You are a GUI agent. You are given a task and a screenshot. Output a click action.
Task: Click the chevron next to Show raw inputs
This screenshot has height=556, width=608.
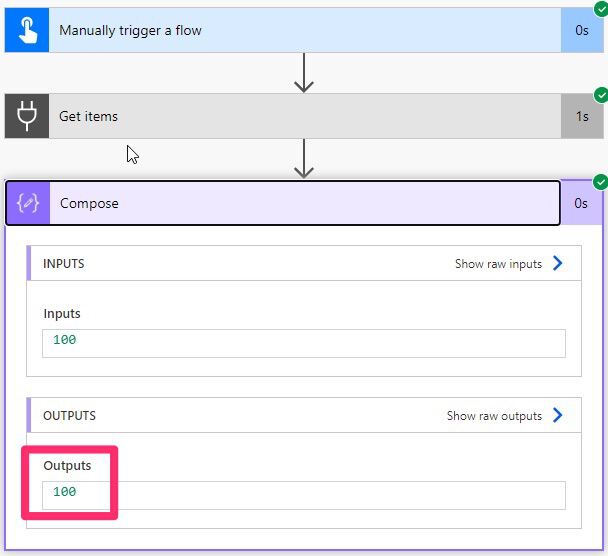click(558, 264)
